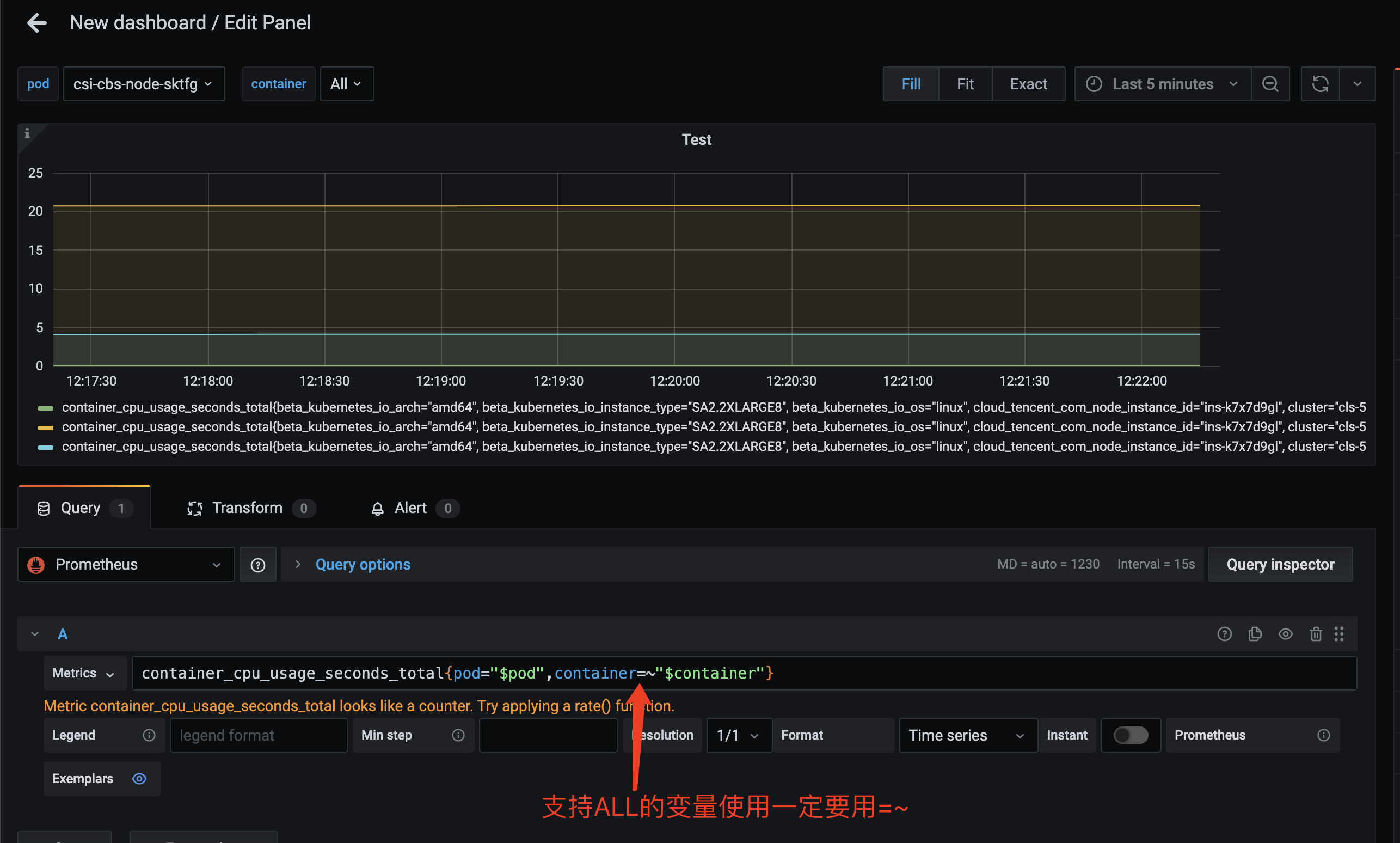Click the drag handle on query A
The height and width of the screenshot is (843, 1400).
click(1338, 634)
